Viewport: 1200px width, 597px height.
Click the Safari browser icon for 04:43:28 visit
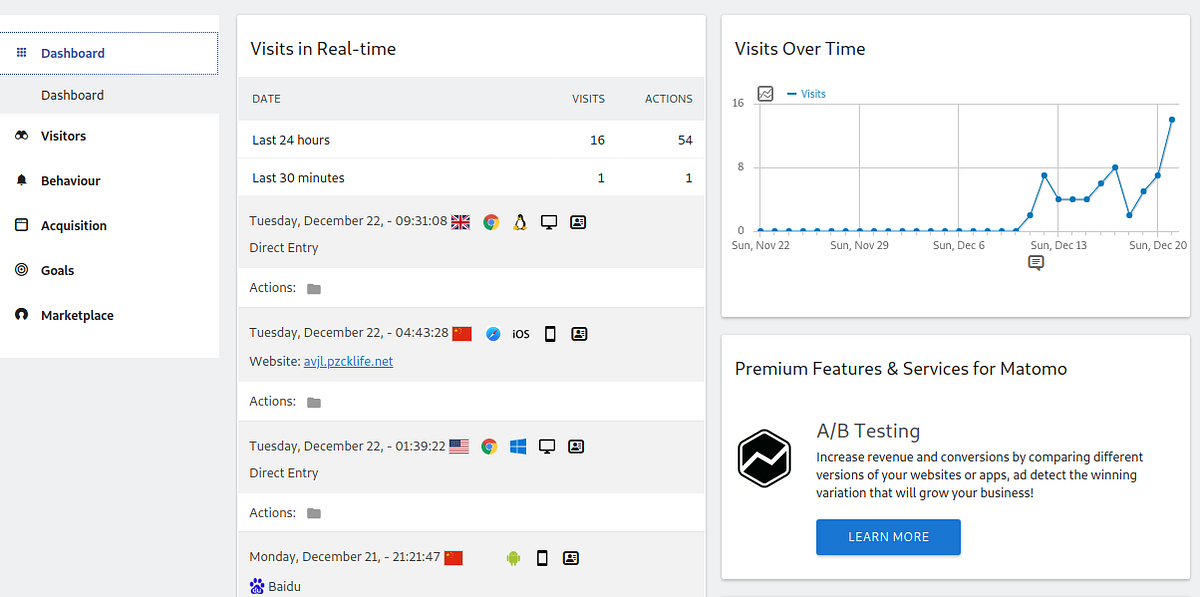pos(492,334)
